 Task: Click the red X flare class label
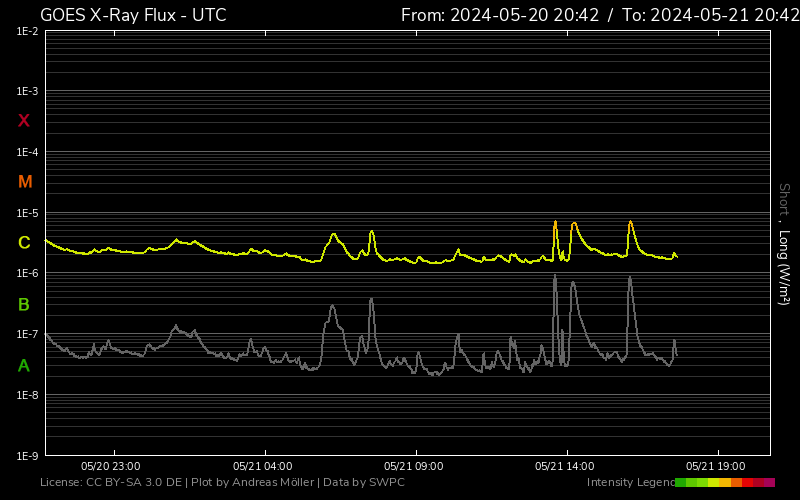coord(24,121)
